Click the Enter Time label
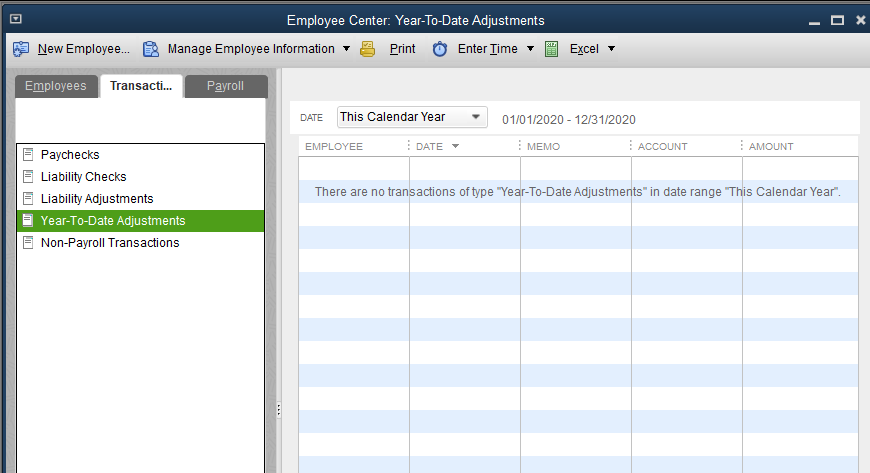The height and width of the screenshot is (473, 870). [x=488, y=49]
